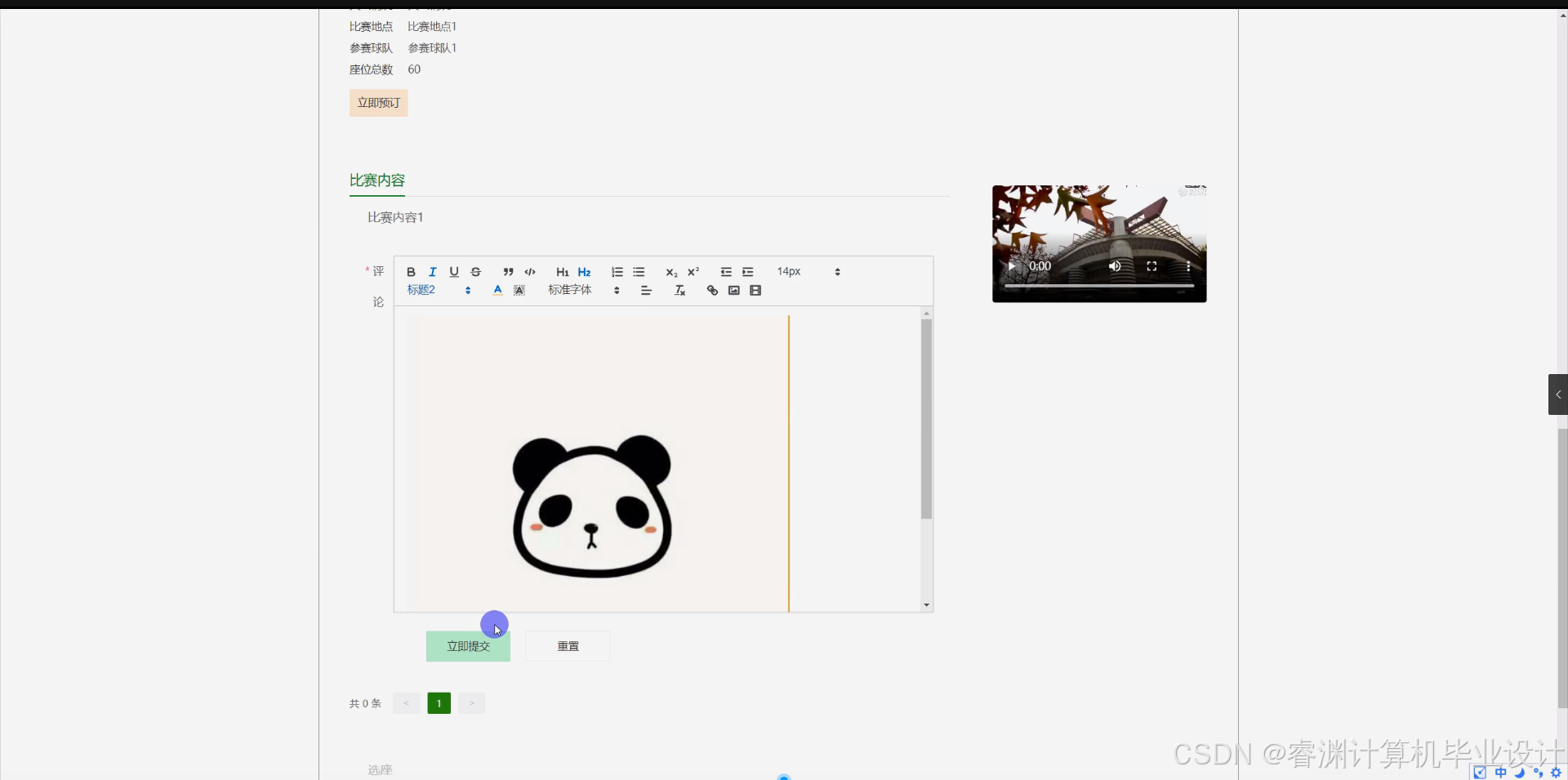Click the 共 0 条 total count text

point(365,703)
